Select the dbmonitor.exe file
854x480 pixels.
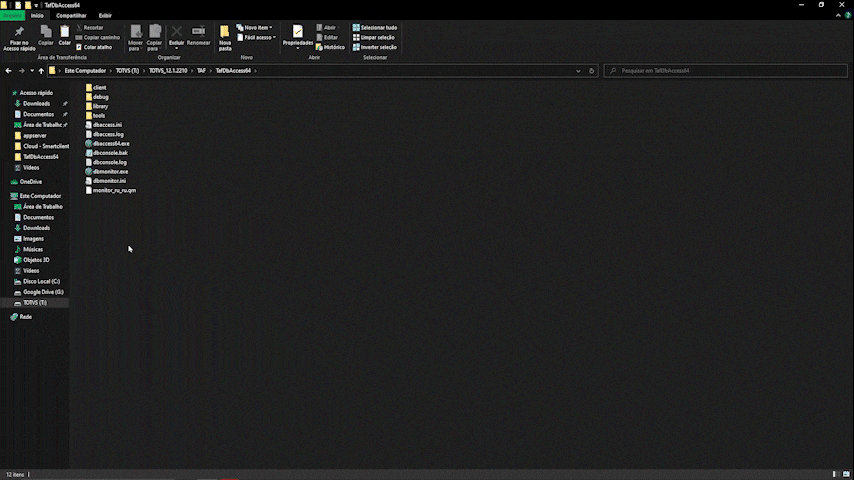[107, 171]
